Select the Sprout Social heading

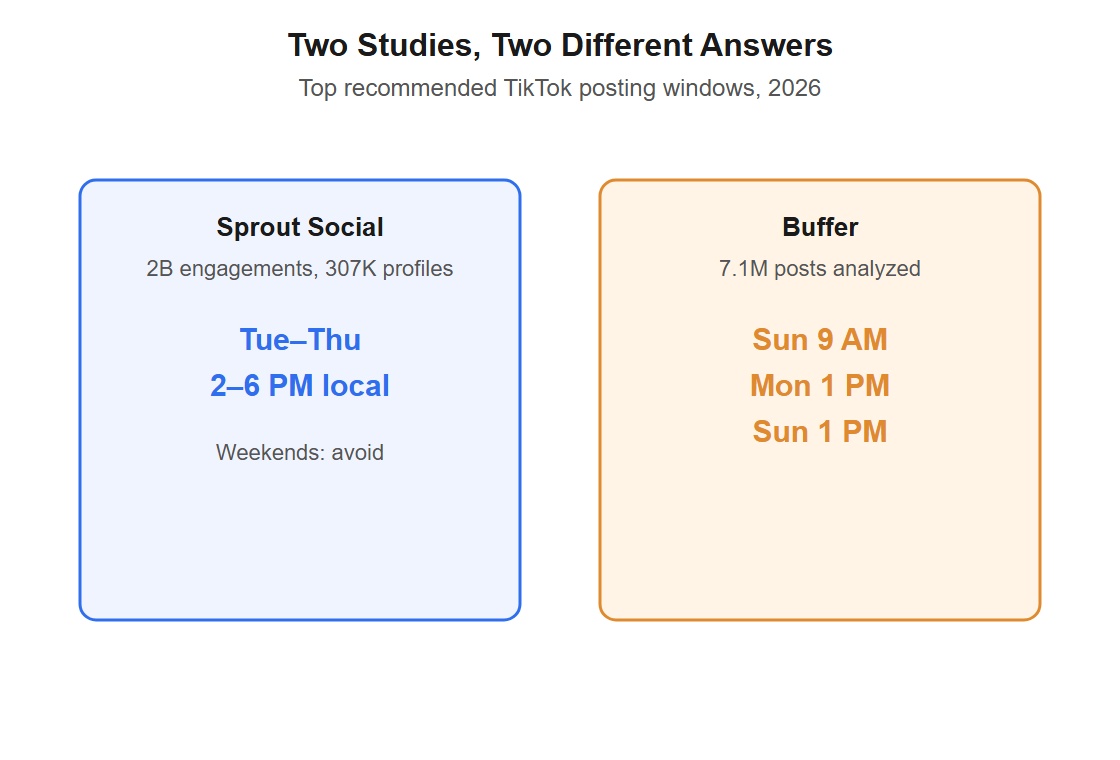coord(300,227)
